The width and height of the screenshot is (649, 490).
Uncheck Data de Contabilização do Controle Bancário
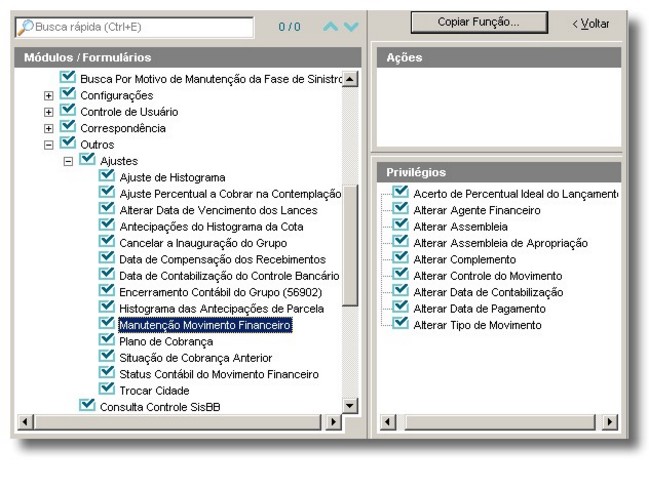[107, 274]
